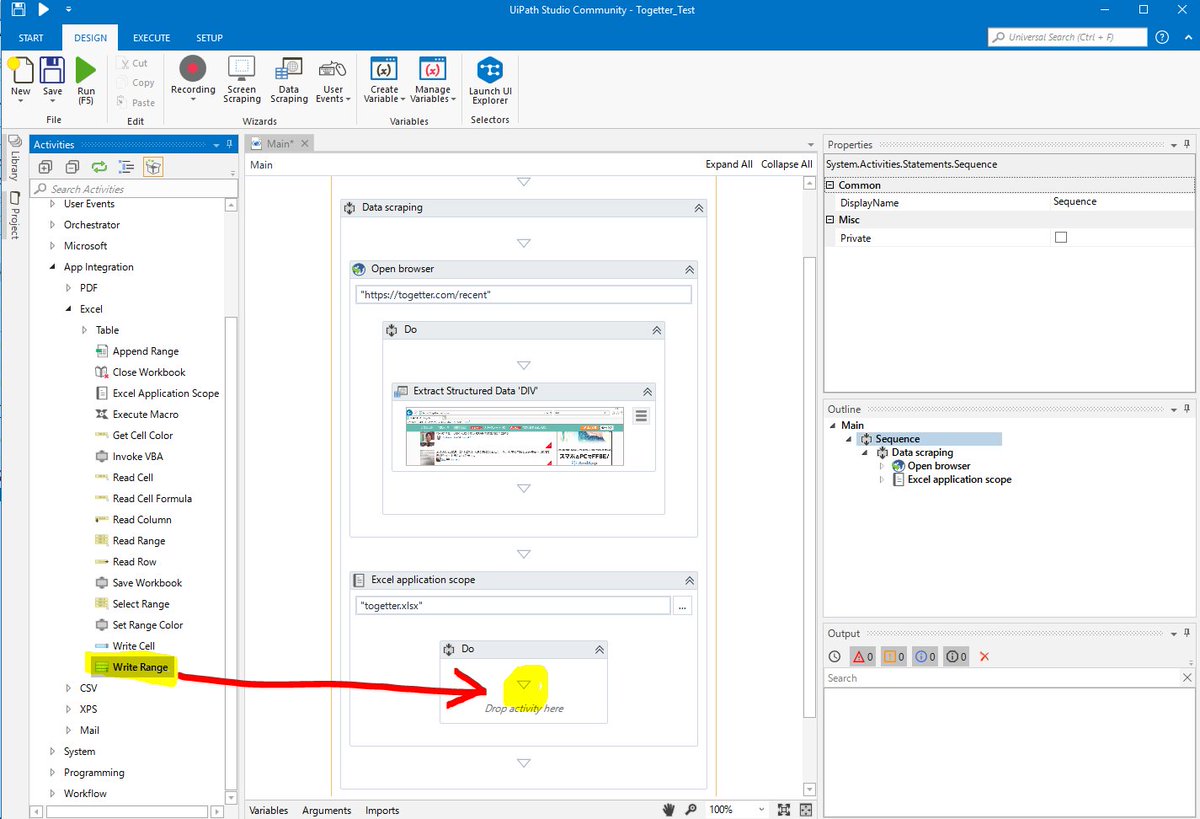
Task: Clear output with the red X icon
Action: point(984,657)
